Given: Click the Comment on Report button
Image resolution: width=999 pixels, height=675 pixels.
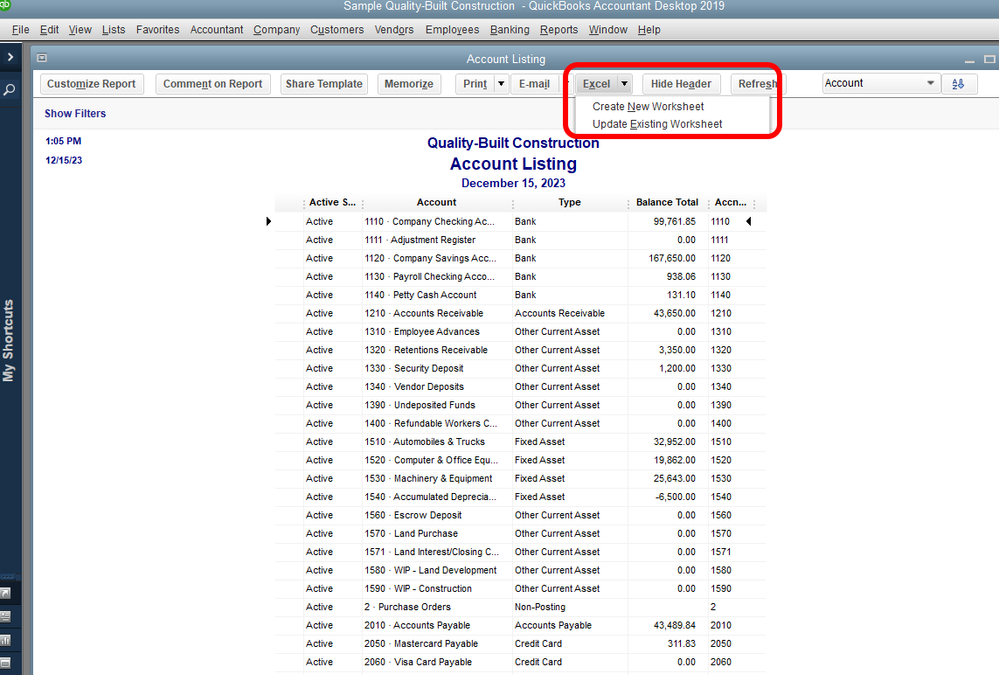Looking at the screenshot, I should pyautogui.click(x=213, y=83).
